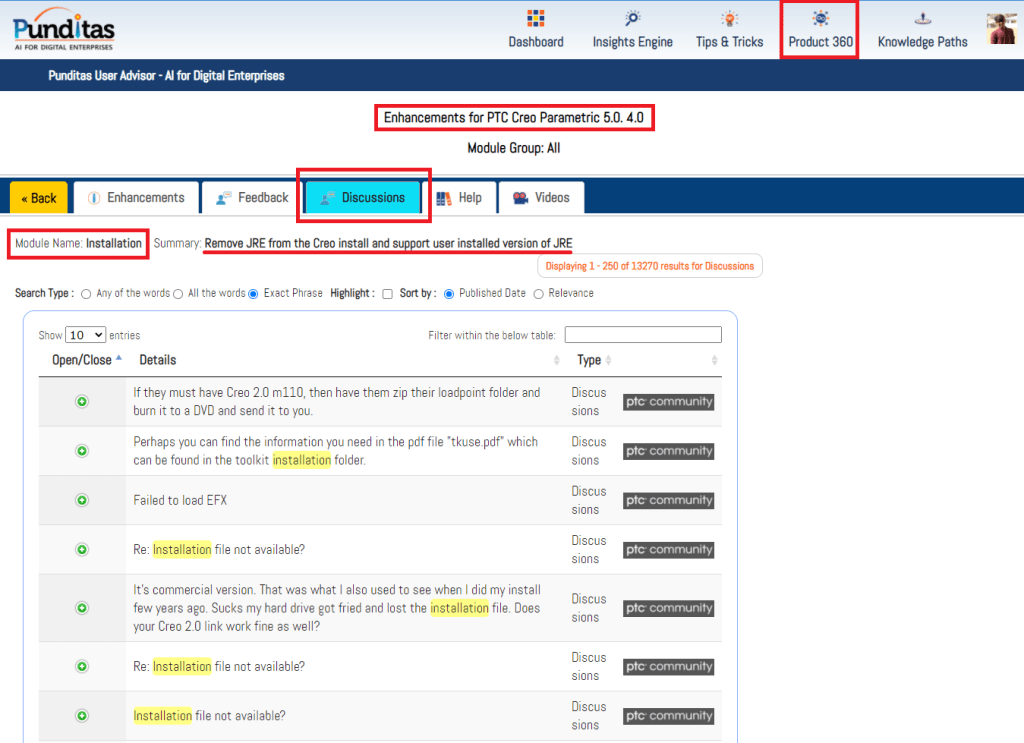Click ptc community logo for Failed to load EFX
Screen dimensions: 1024x743
(x=668, y=500)
